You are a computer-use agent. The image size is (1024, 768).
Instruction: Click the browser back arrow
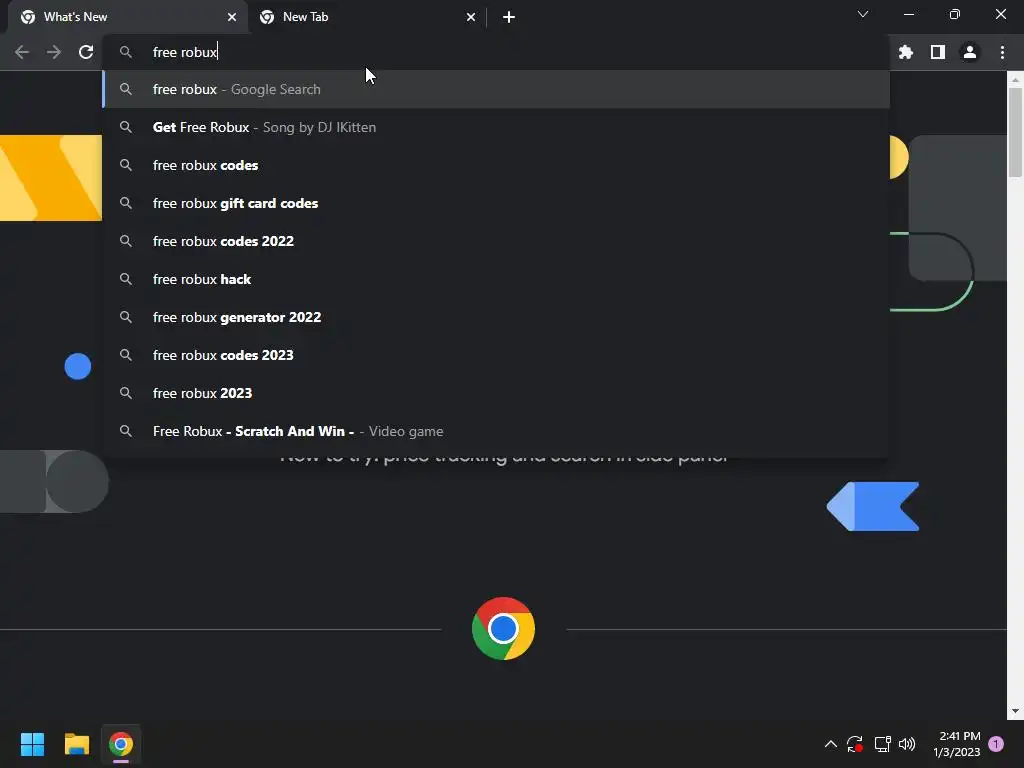point(22,52)
